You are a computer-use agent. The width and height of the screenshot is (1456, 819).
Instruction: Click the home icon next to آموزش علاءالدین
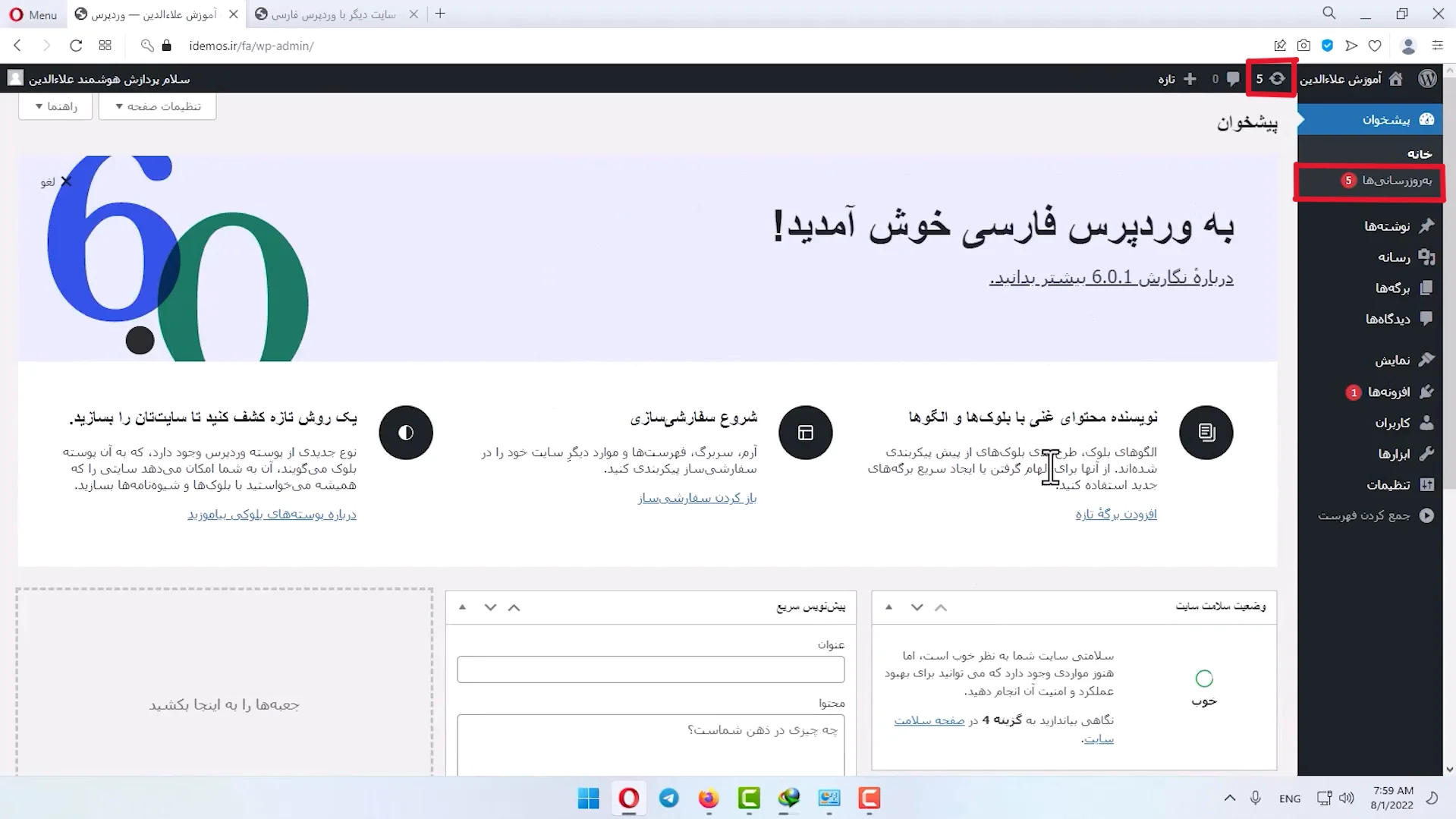[1396, 78]
